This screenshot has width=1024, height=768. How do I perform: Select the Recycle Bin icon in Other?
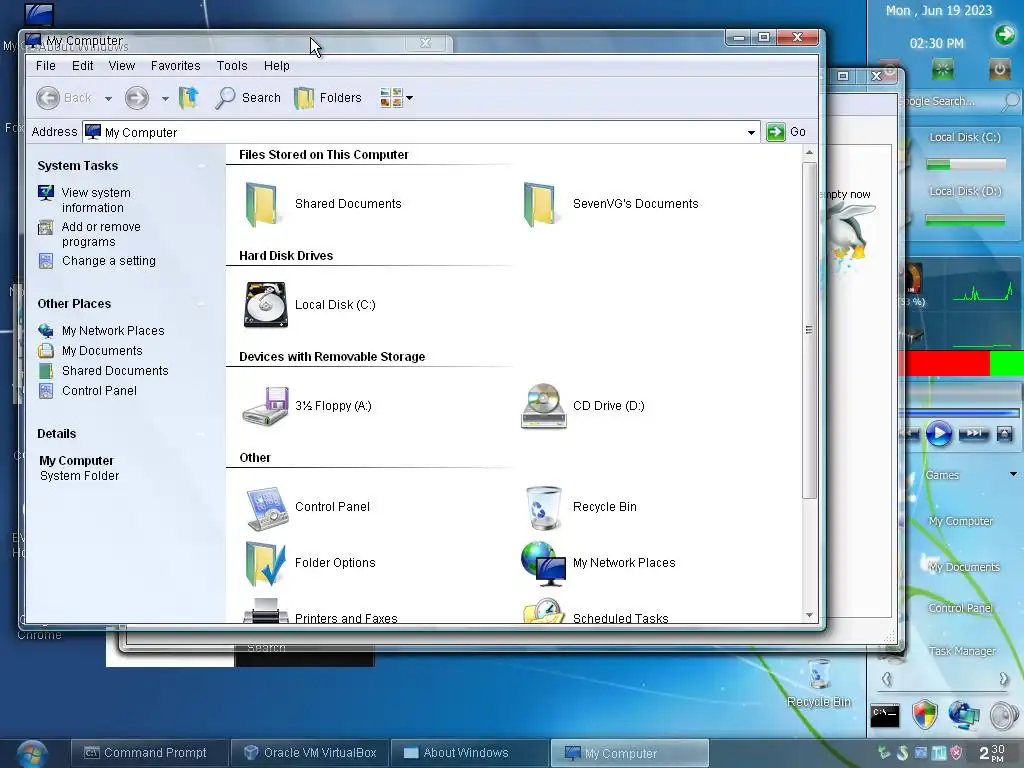[x=543, y=507]
